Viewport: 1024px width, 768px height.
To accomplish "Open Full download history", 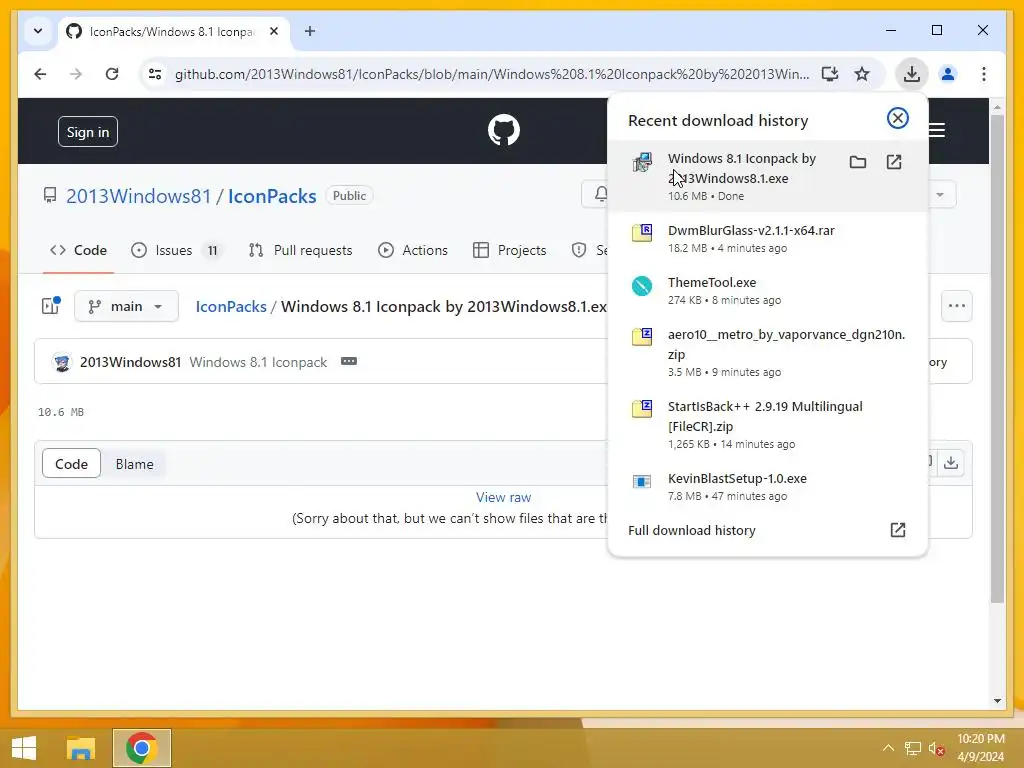I will [767, 530].
